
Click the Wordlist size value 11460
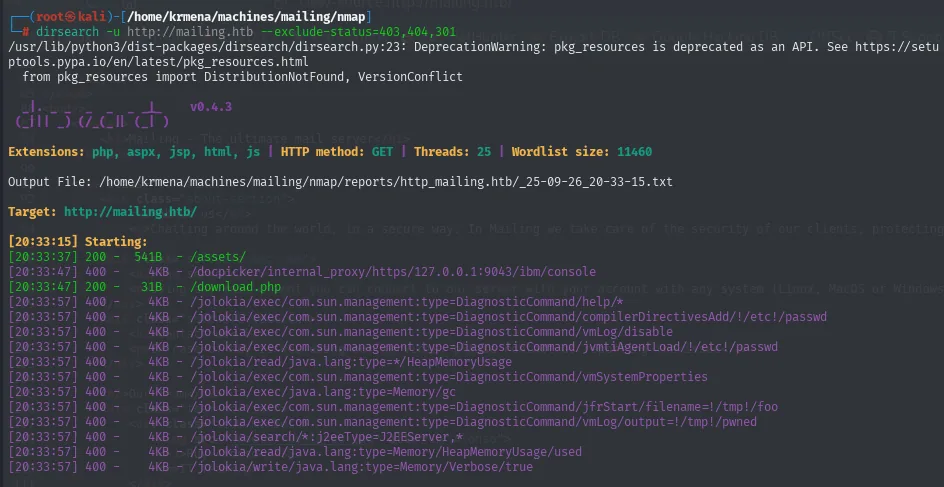(x=635, y=152)
